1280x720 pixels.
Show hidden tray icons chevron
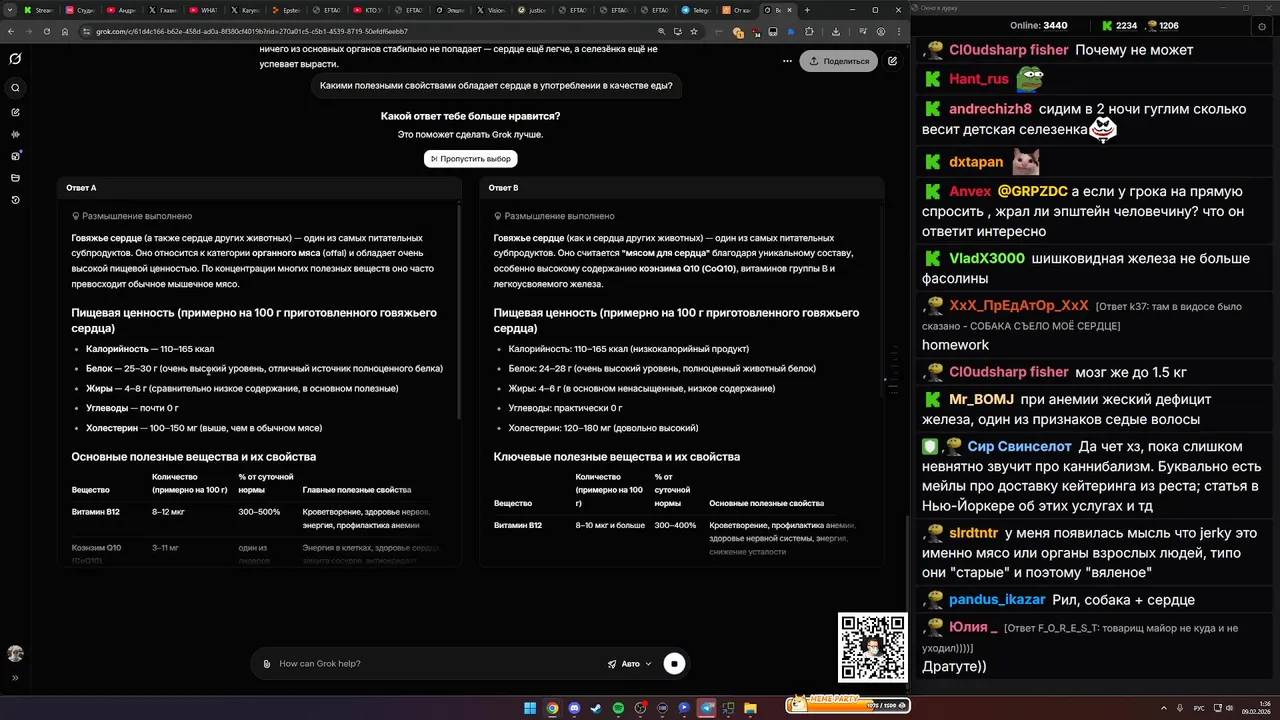point(1163,708)
